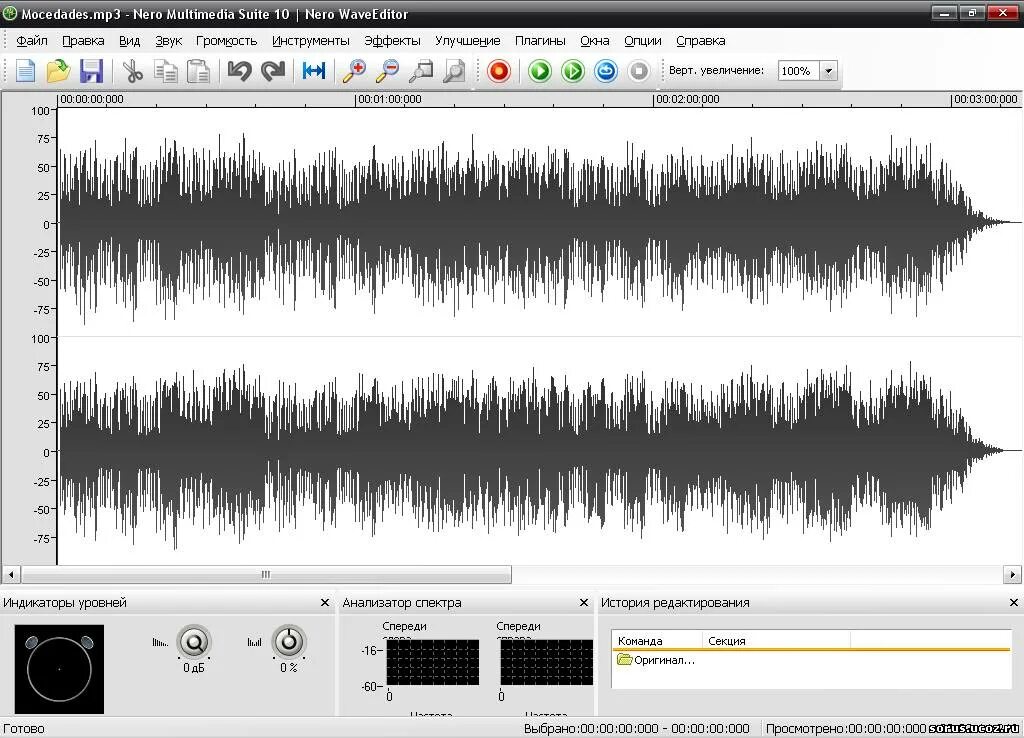This screenshot has height=738, width=1024.
Task: Close the Индикаторы уровней panel
Action: coord(325,603)
